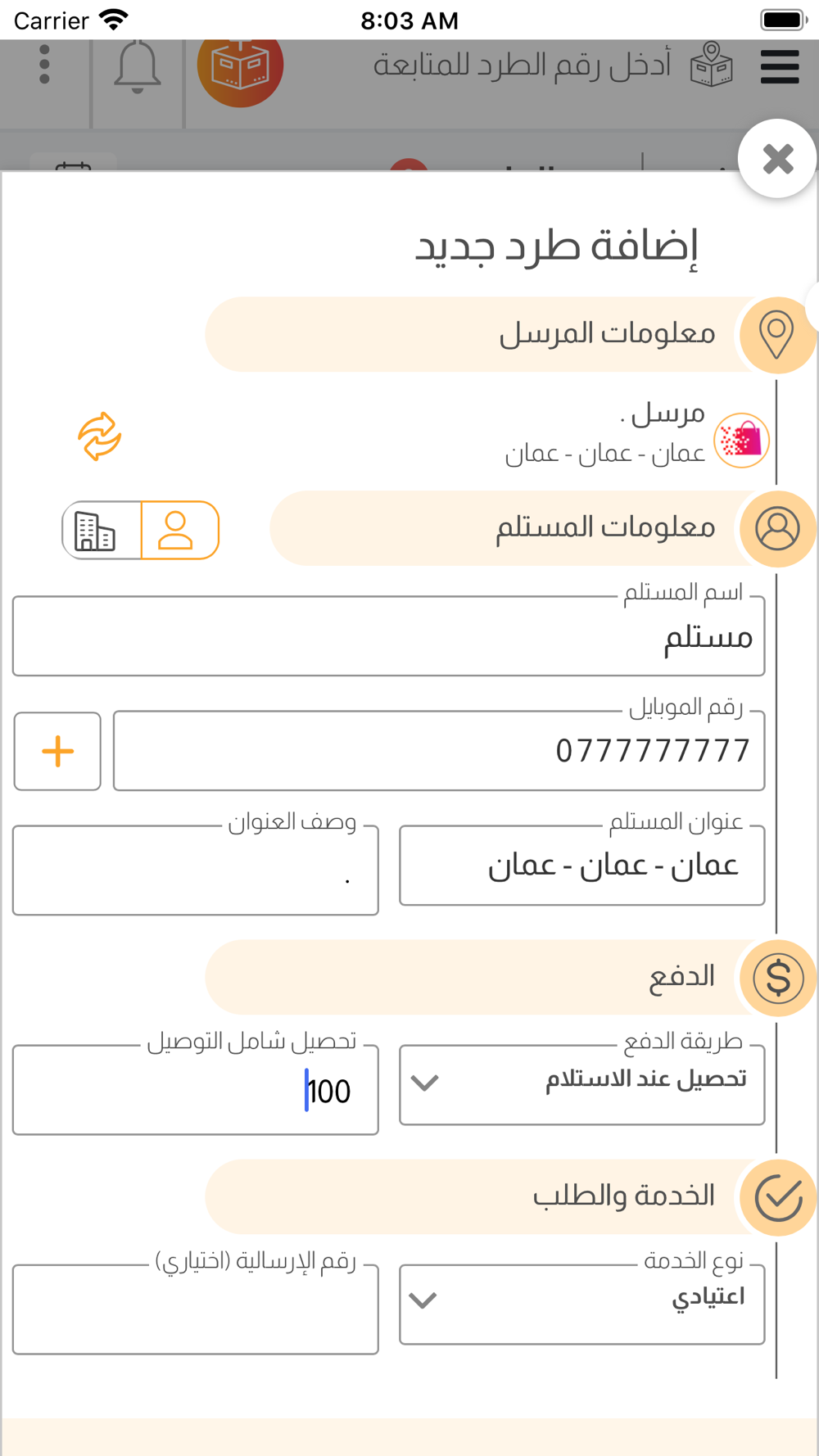
Task: Tap the tracking number search field
Action: pyautogui.click(x=521, y=65)
